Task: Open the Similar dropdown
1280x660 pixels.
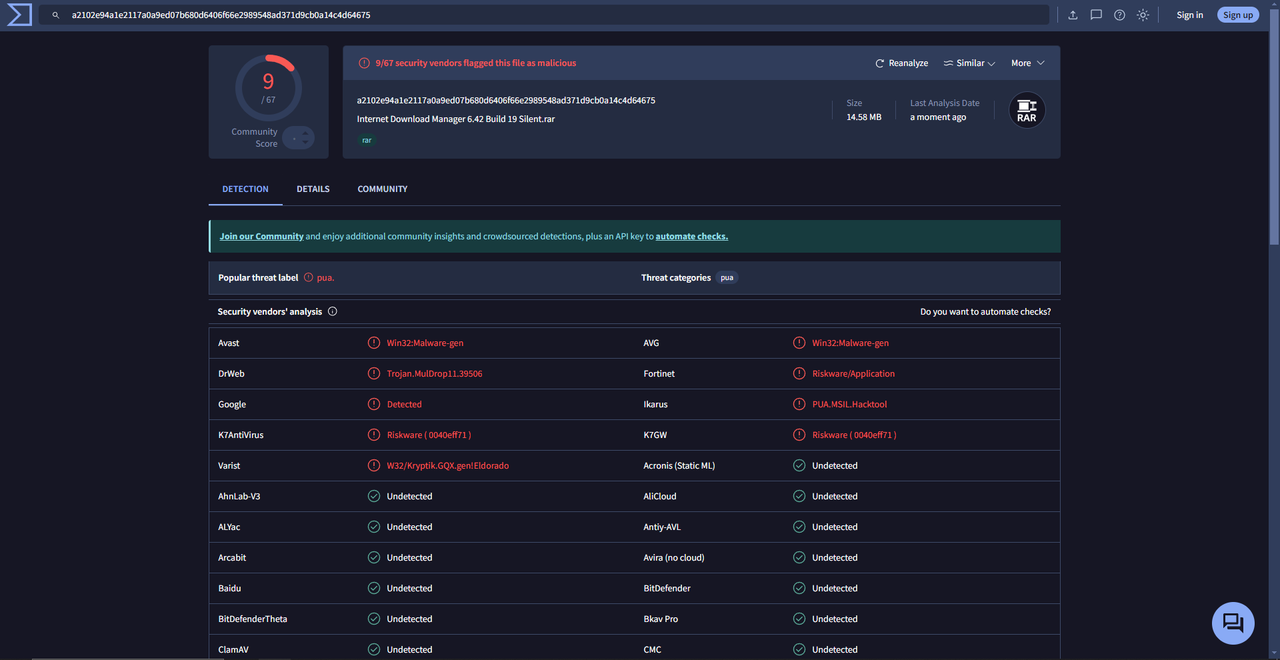Action: tap(969, 63)
